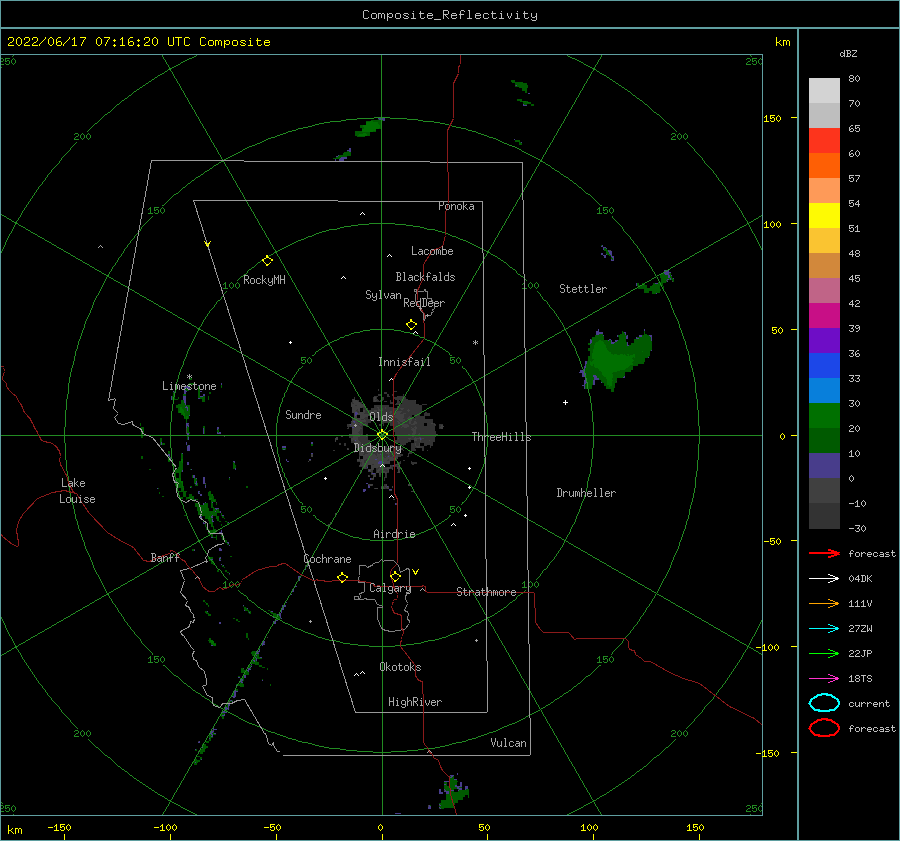Click the Olds town label
Viewport: 900px width, 841px height.
tap(381, 417)
